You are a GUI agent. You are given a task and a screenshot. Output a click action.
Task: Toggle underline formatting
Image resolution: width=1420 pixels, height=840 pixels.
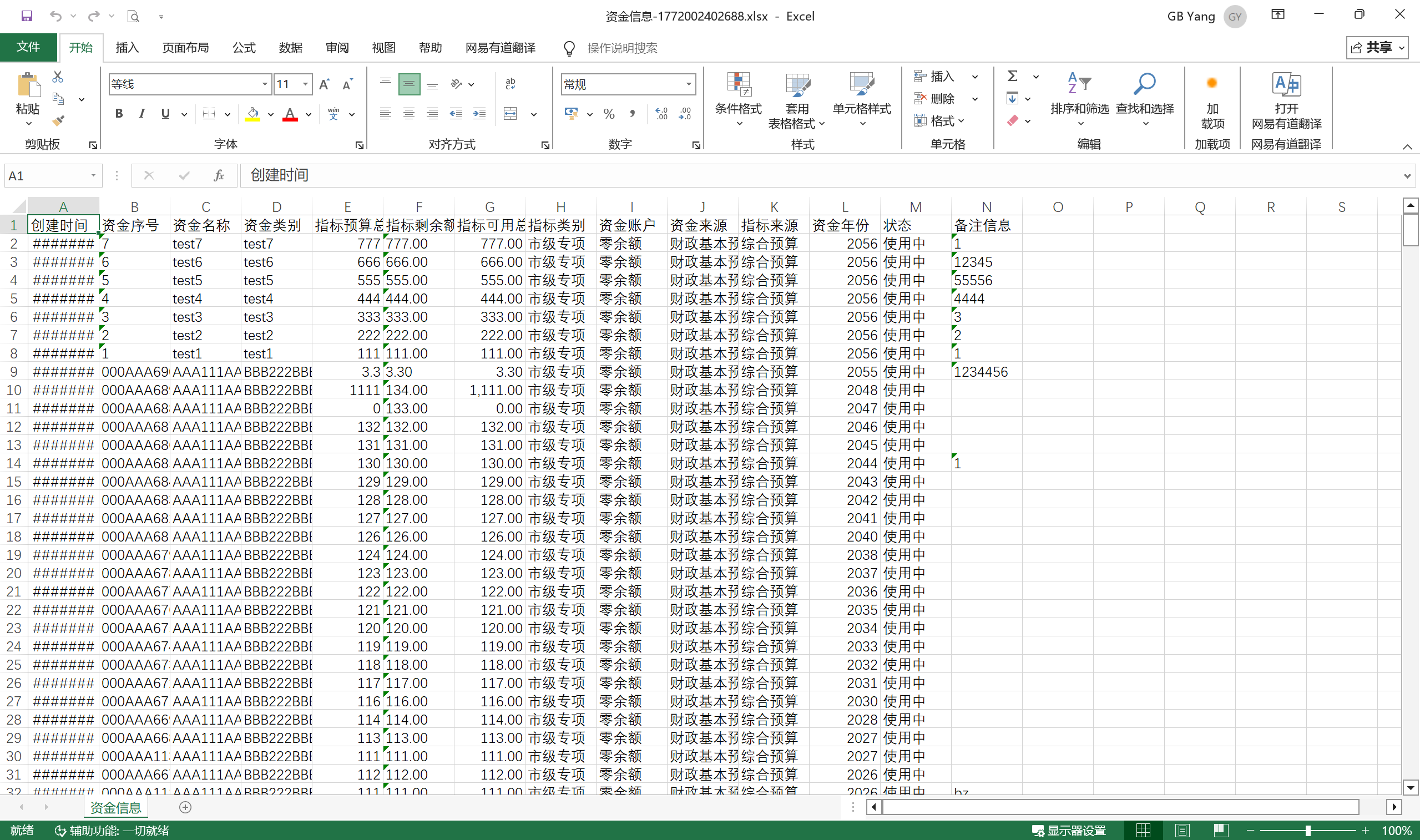pos(165,114)
